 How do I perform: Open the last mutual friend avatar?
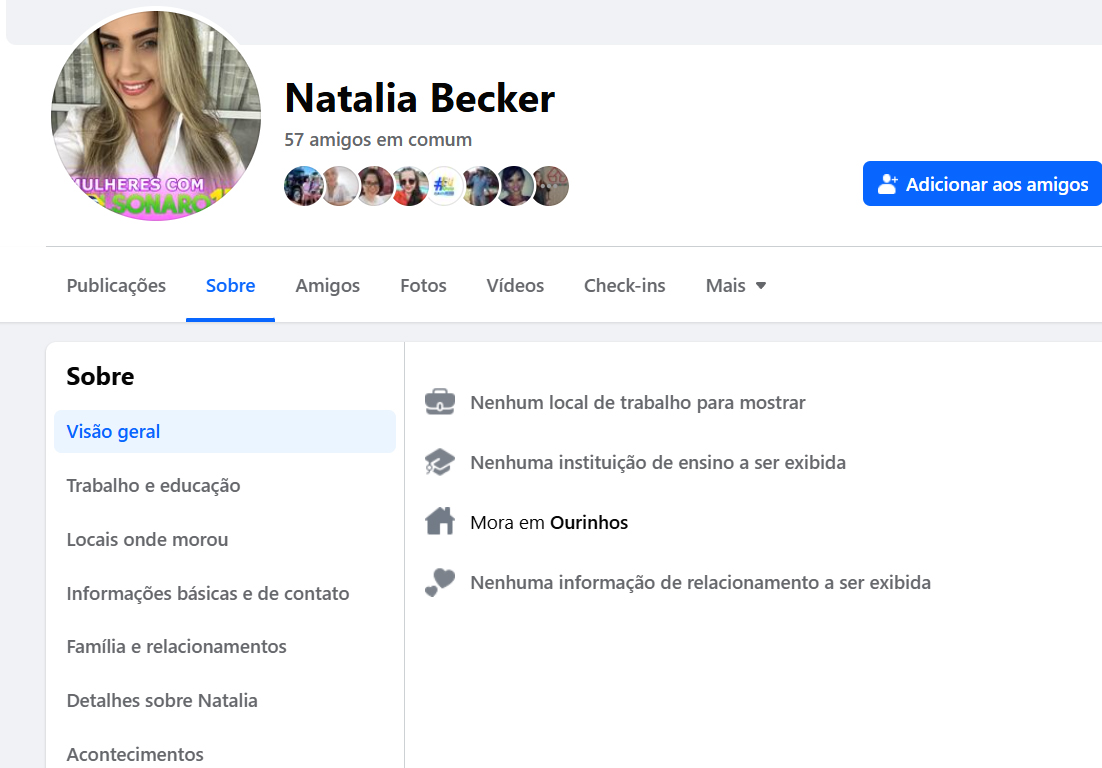coord(549,186)
